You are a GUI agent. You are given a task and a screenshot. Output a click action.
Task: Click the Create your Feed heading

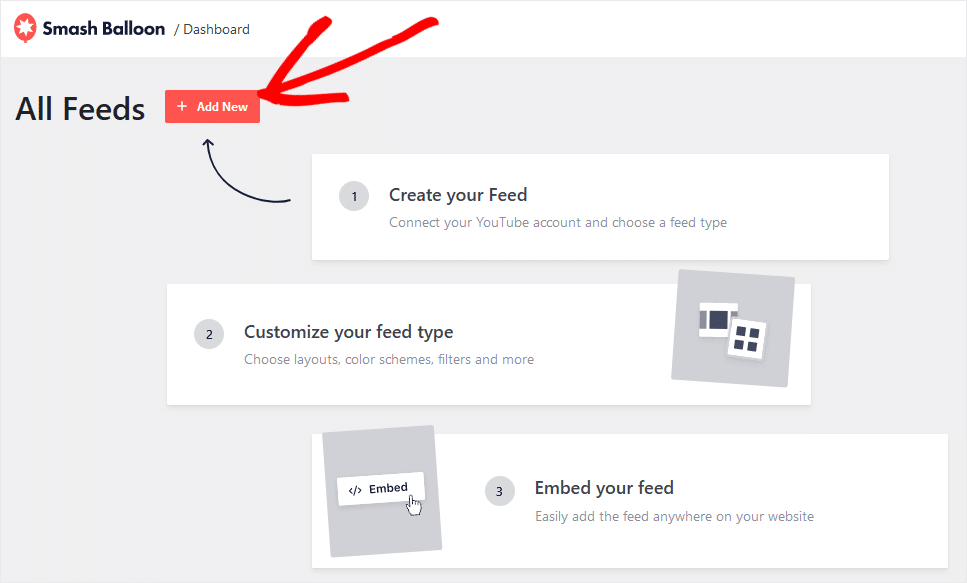(458, 194)
